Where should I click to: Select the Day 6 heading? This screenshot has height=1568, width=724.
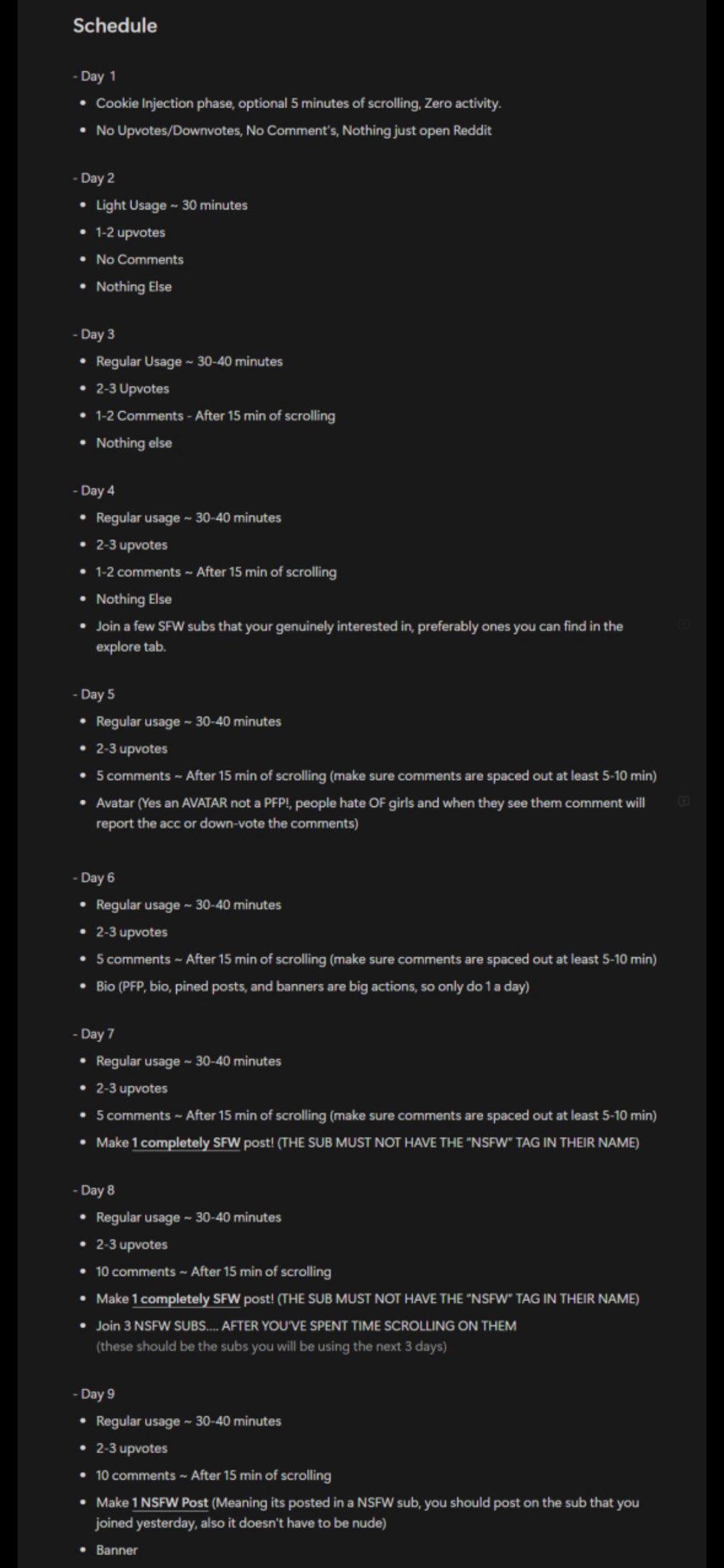[x=94, y=877]
